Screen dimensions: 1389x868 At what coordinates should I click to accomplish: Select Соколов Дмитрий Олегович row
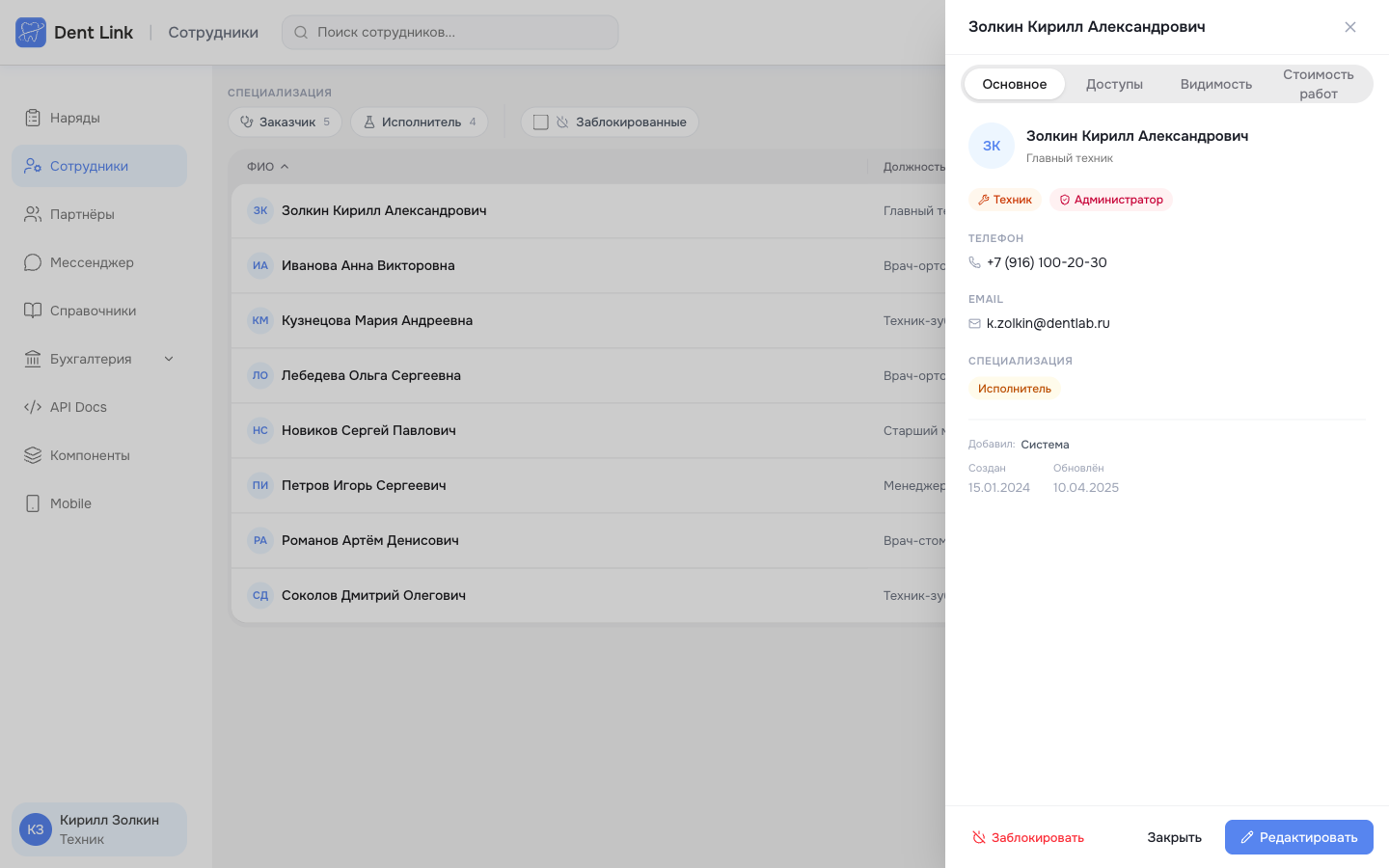pyautogui.click(x=588, y=595)
